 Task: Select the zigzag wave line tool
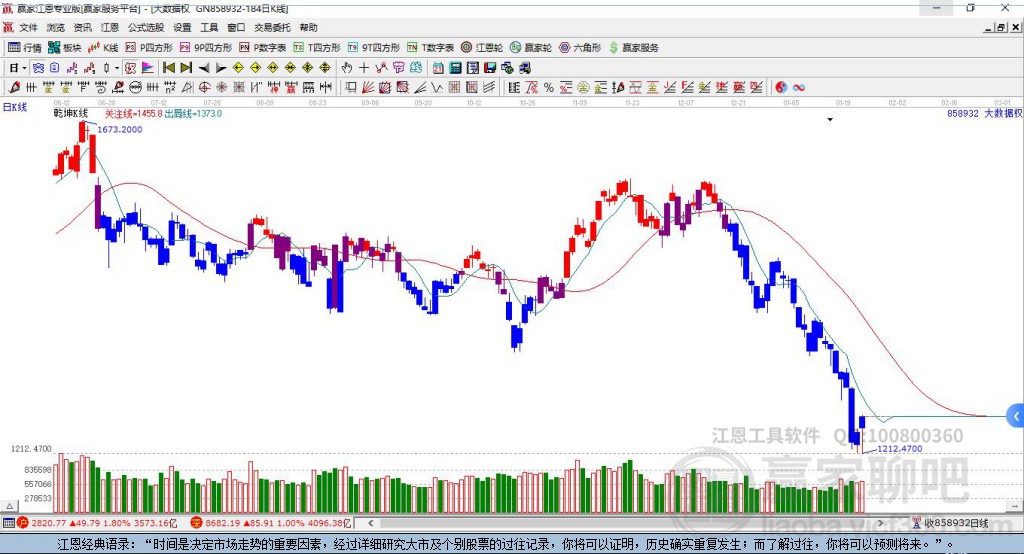[437, 88]
